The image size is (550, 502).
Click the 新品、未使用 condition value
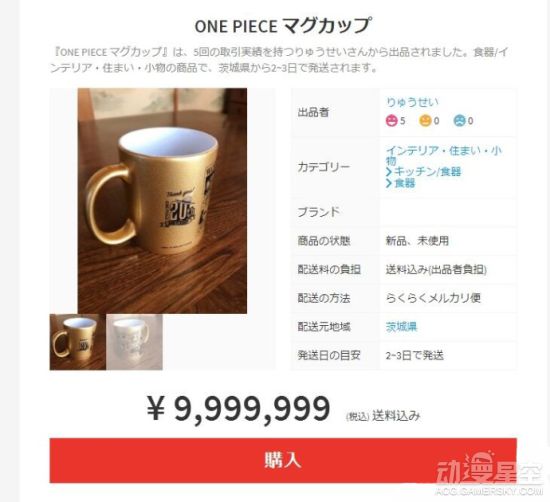(417, 241)
